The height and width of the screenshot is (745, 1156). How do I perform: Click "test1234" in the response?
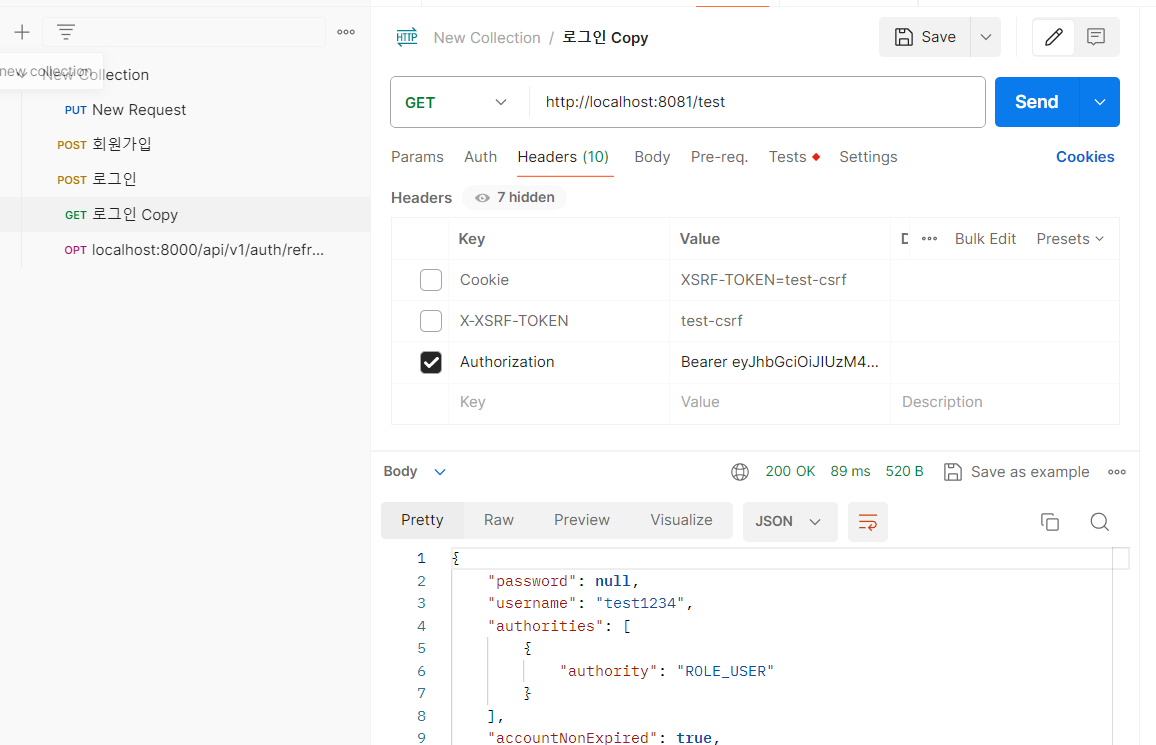640,604
